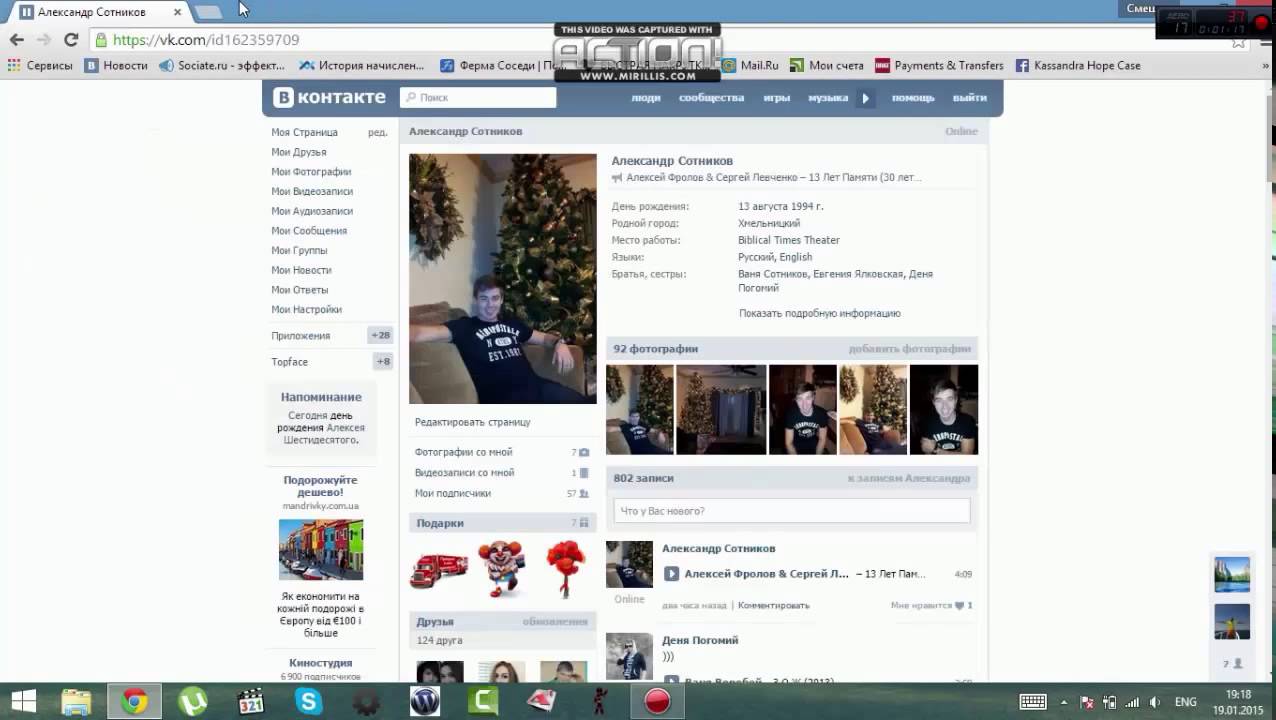The height and width of the screenshot is (720, 1276).
Task: Click the red roses gift
Action: (565, 568)
